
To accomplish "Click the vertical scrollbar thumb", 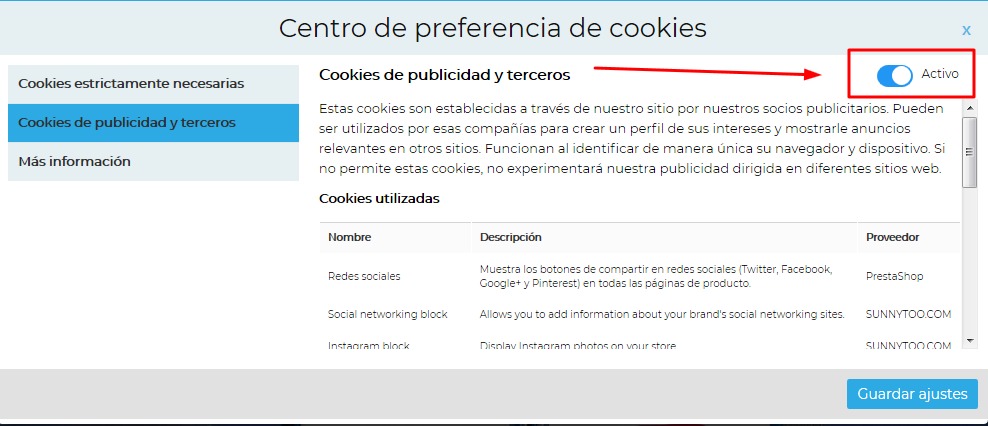I will [x=969, y=152].
